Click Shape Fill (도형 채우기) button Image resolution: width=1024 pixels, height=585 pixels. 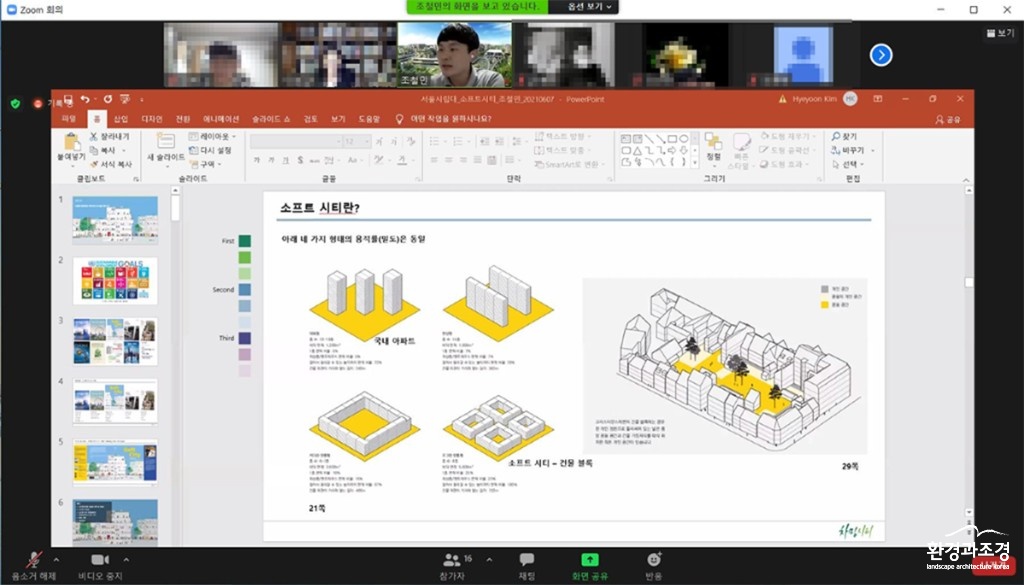788,136
